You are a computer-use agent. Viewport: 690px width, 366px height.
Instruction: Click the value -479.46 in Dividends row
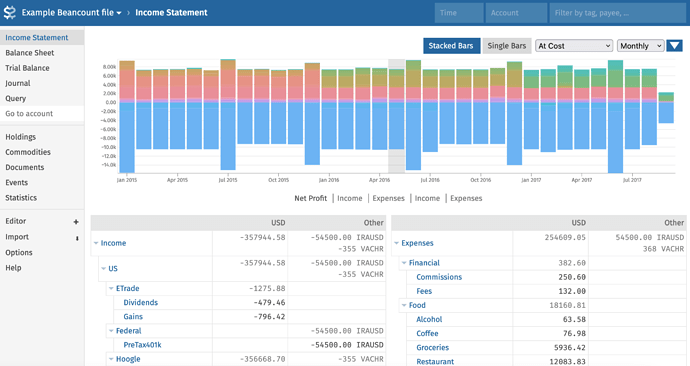[269, 303]
